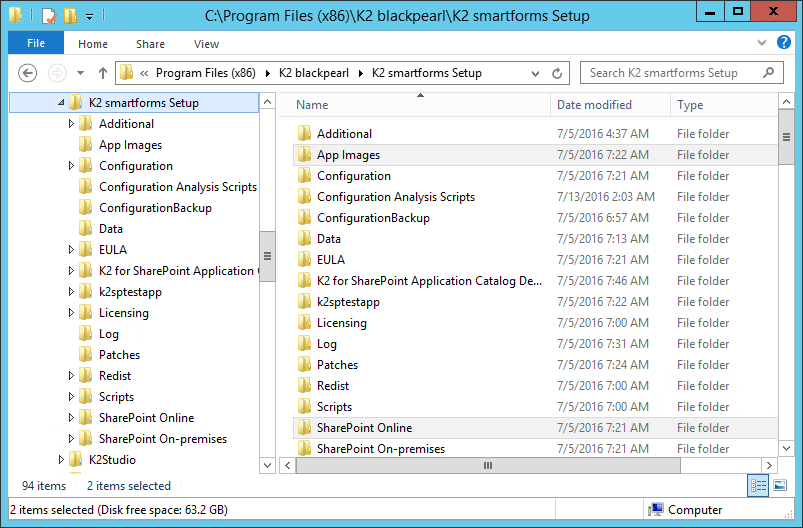Click Configuration Analysis Scripts folder icon in list
This screenshot has height=528, width=803.
tap(305, 197)
